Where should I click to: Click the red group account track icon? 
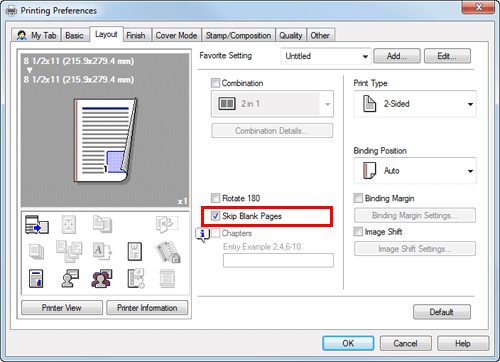click(102, 279)
